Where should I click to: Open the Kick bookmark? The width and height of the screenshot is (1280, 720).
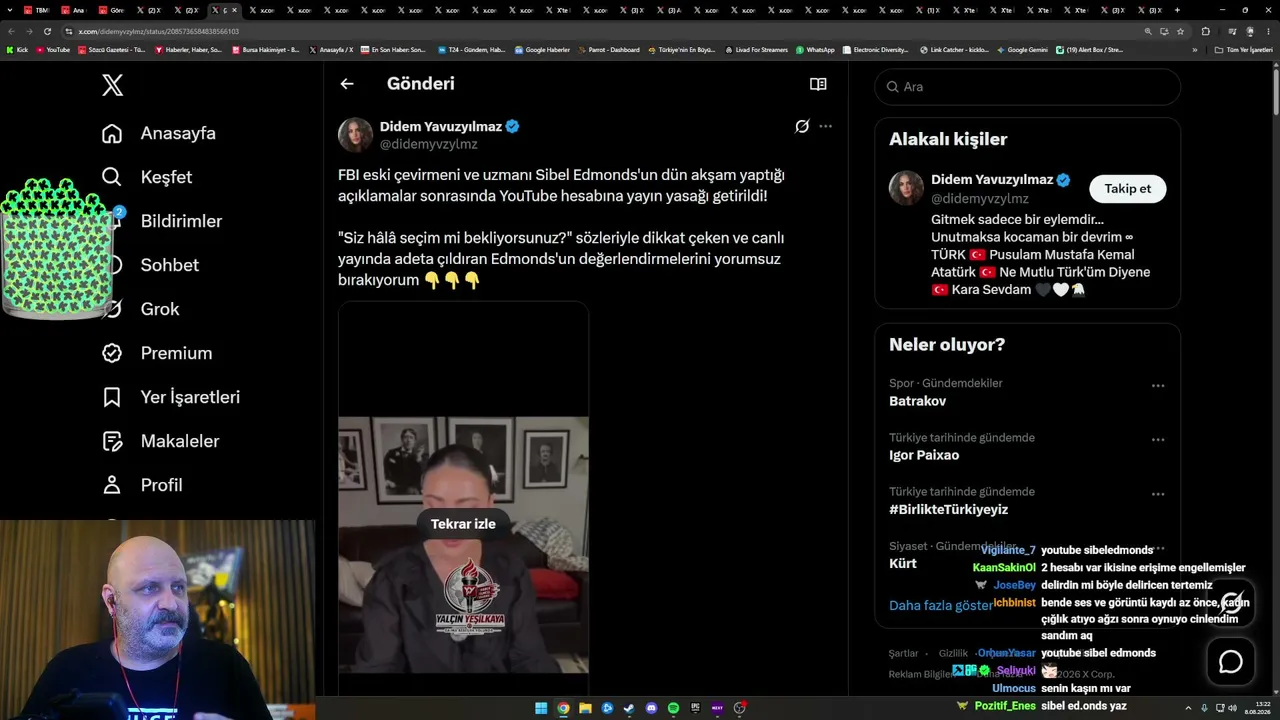coord(17,50)
